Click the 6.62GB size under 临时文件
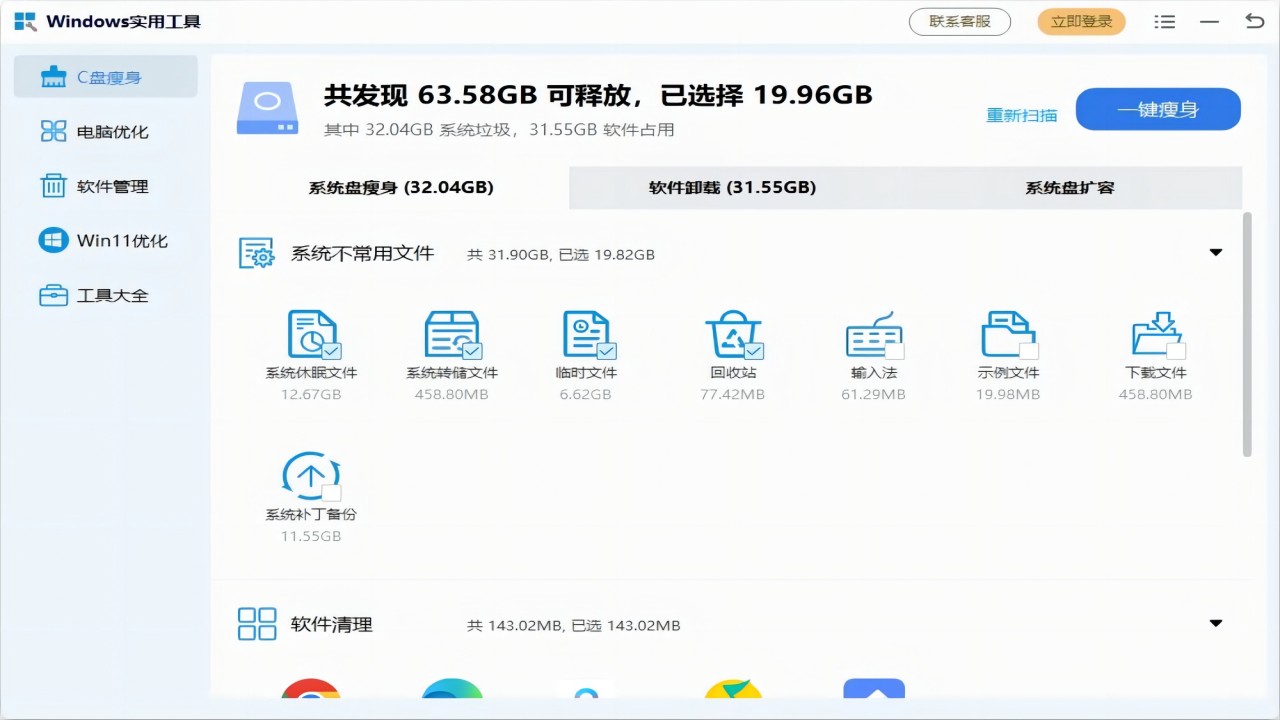This screenshot has height=720, width=1280. click(586, 394)
